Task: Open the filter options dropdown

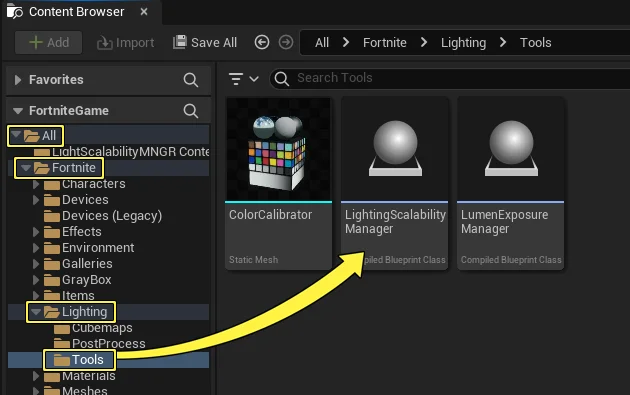Action: pos(243,78)
